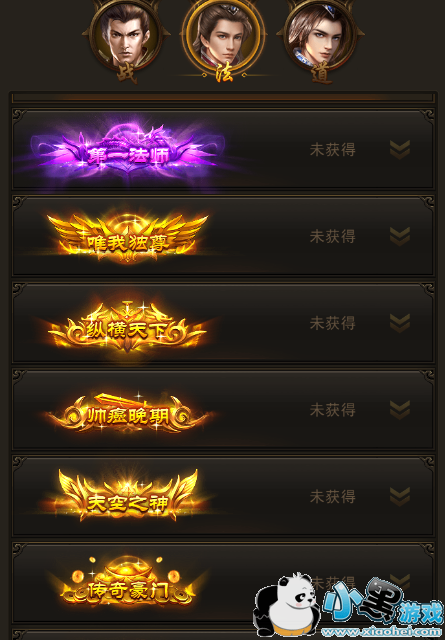This screenshot has width=445, height=640.
Task: Click 未获得 status in 唯我独尊 row
Action: [x=332, y=236]
